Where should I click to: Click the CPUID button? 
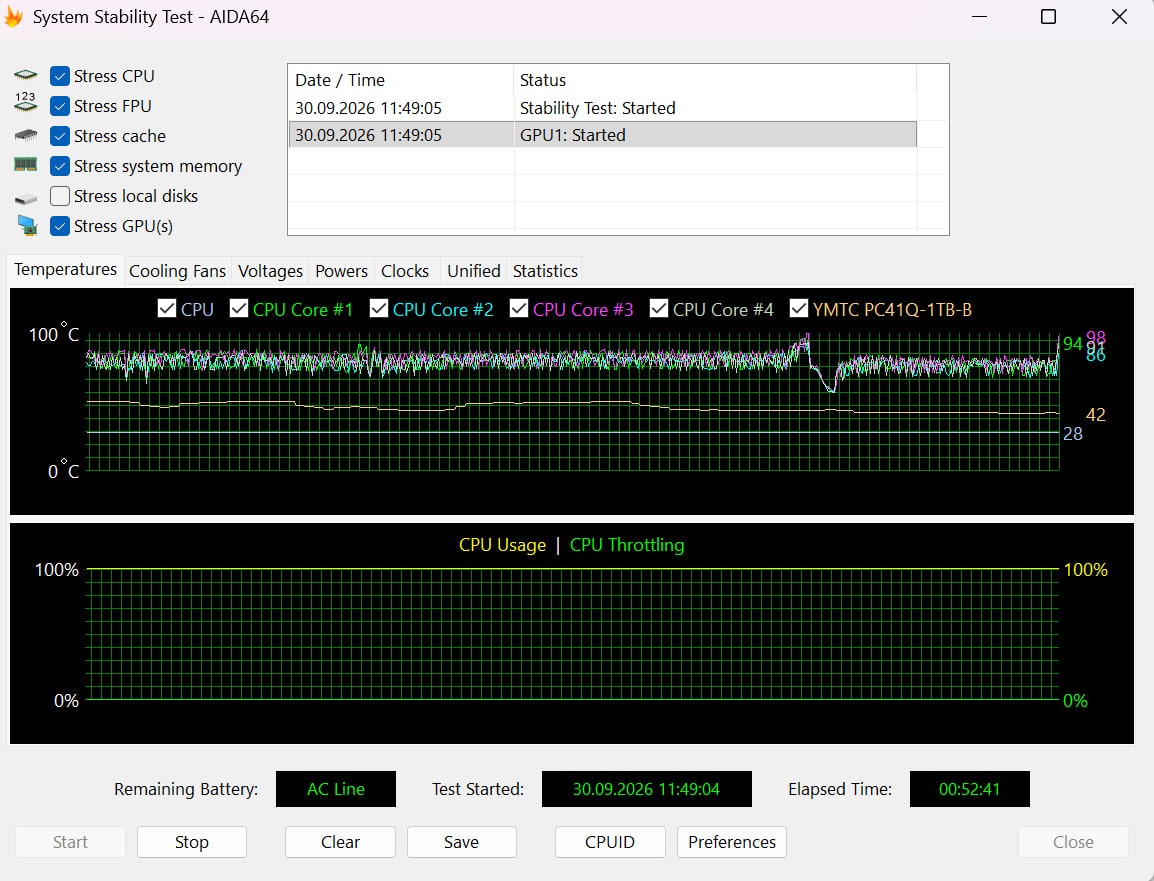click(x=609, y=842)
